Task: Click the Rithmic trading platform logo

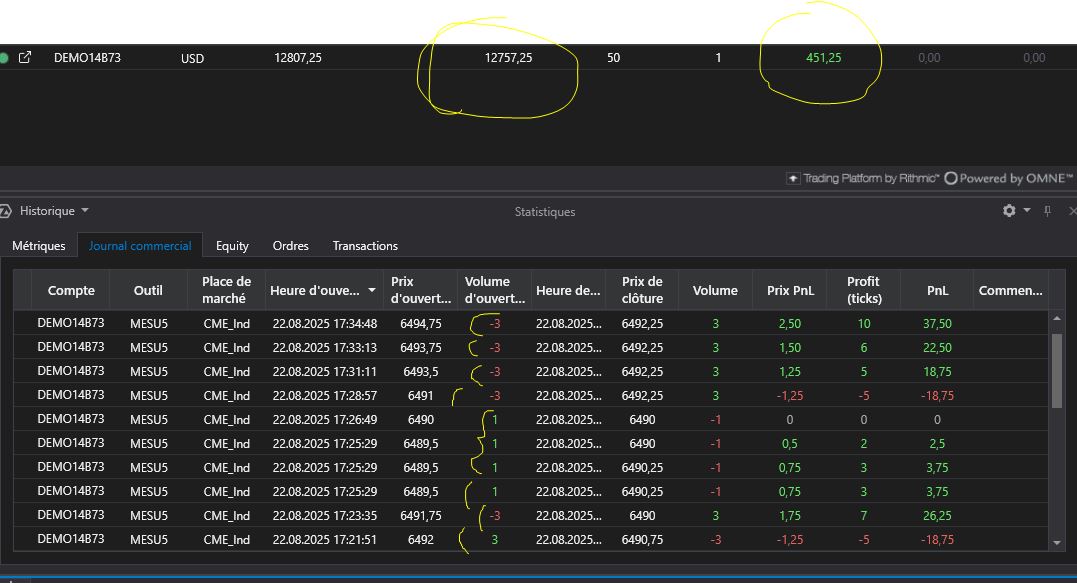Action: (863, 179)
